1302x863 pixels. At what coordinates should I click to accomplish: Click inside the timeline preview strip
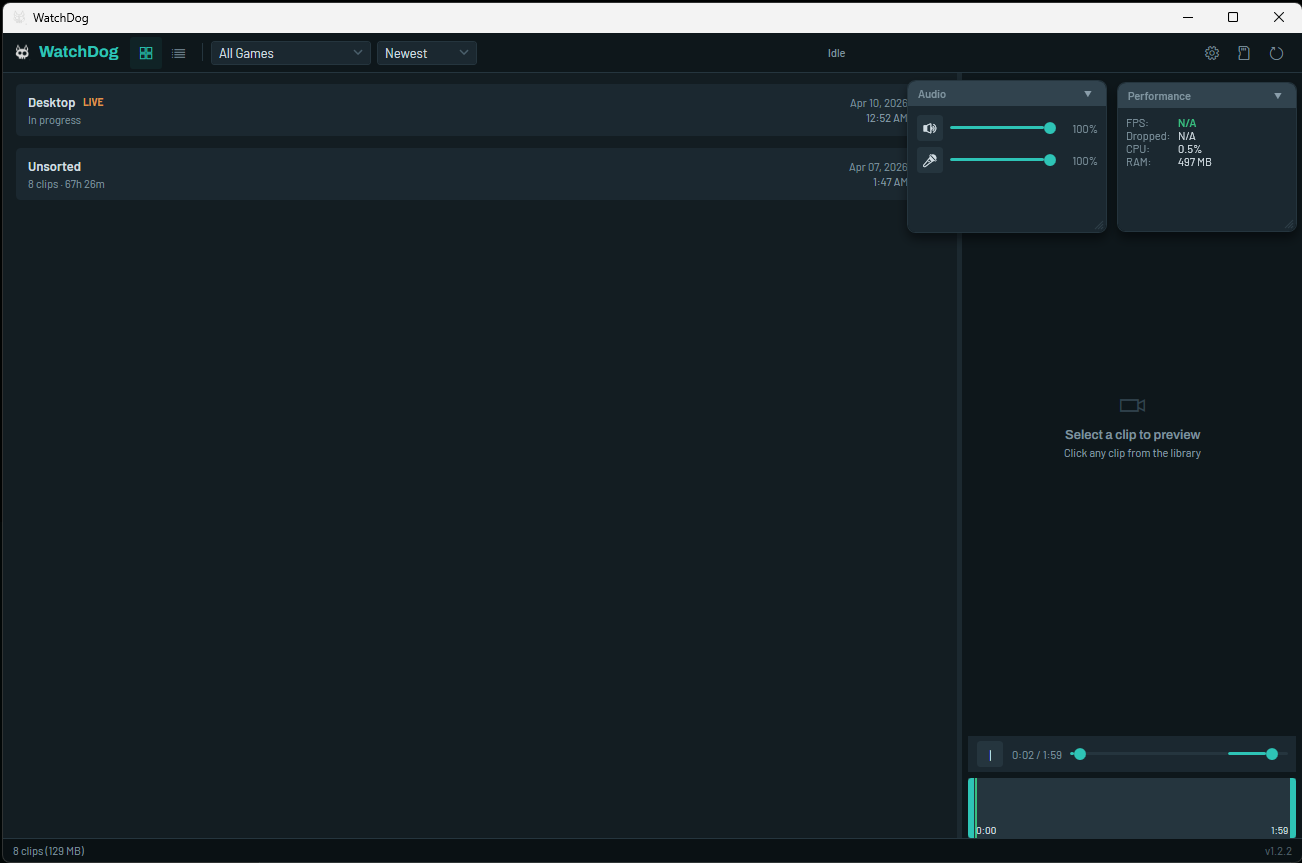[x=1130, y=808]
